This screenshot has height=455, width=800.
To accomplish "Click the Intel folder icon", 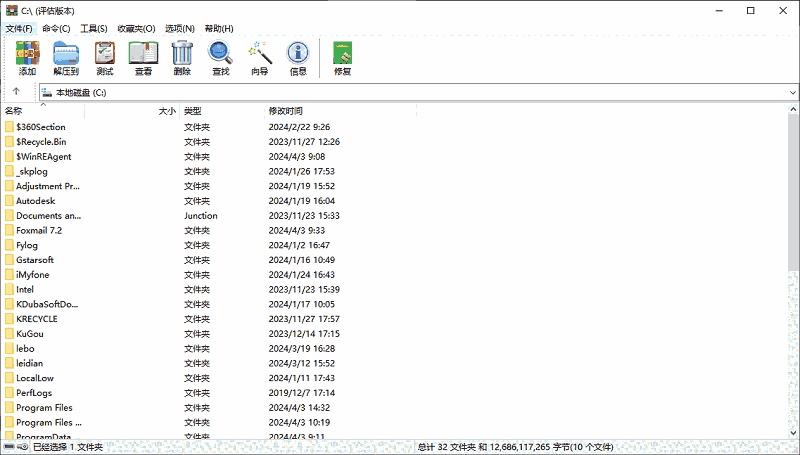I will tap(9, 289).
